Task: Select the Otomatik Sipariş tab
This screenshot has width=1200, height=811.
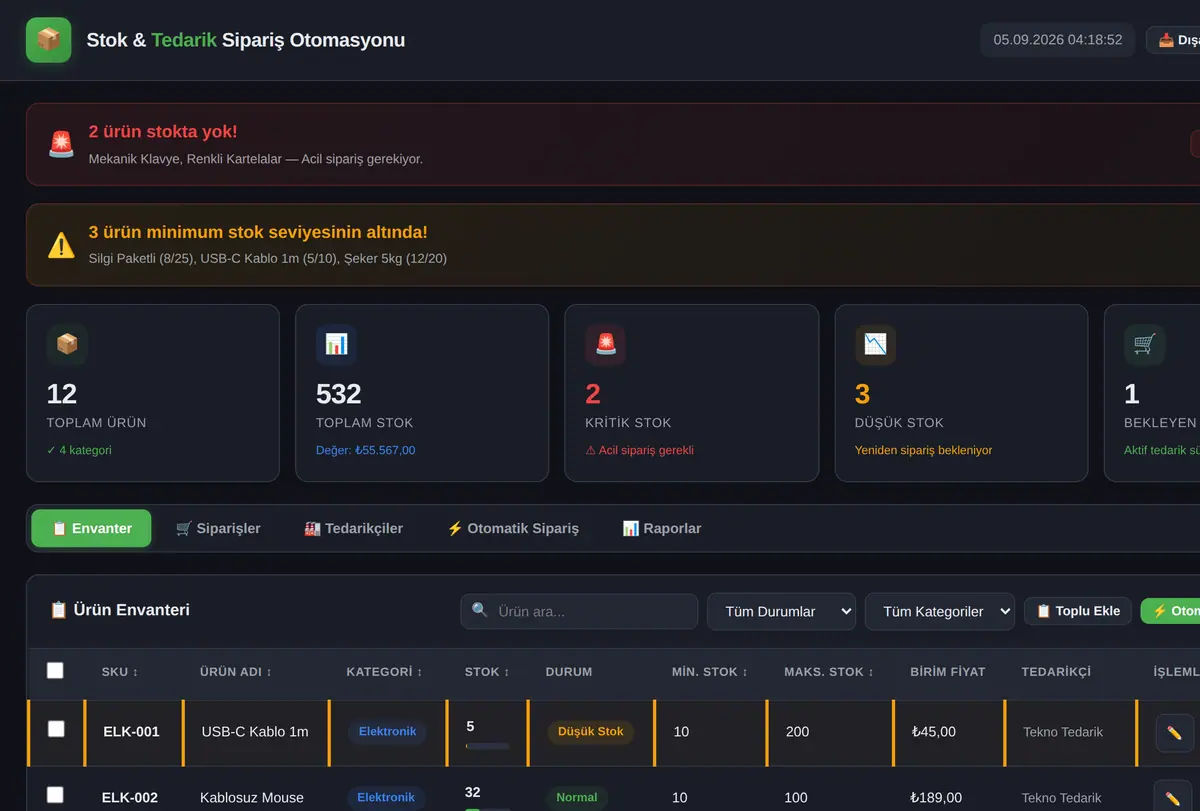Action: tap(513, 528)
